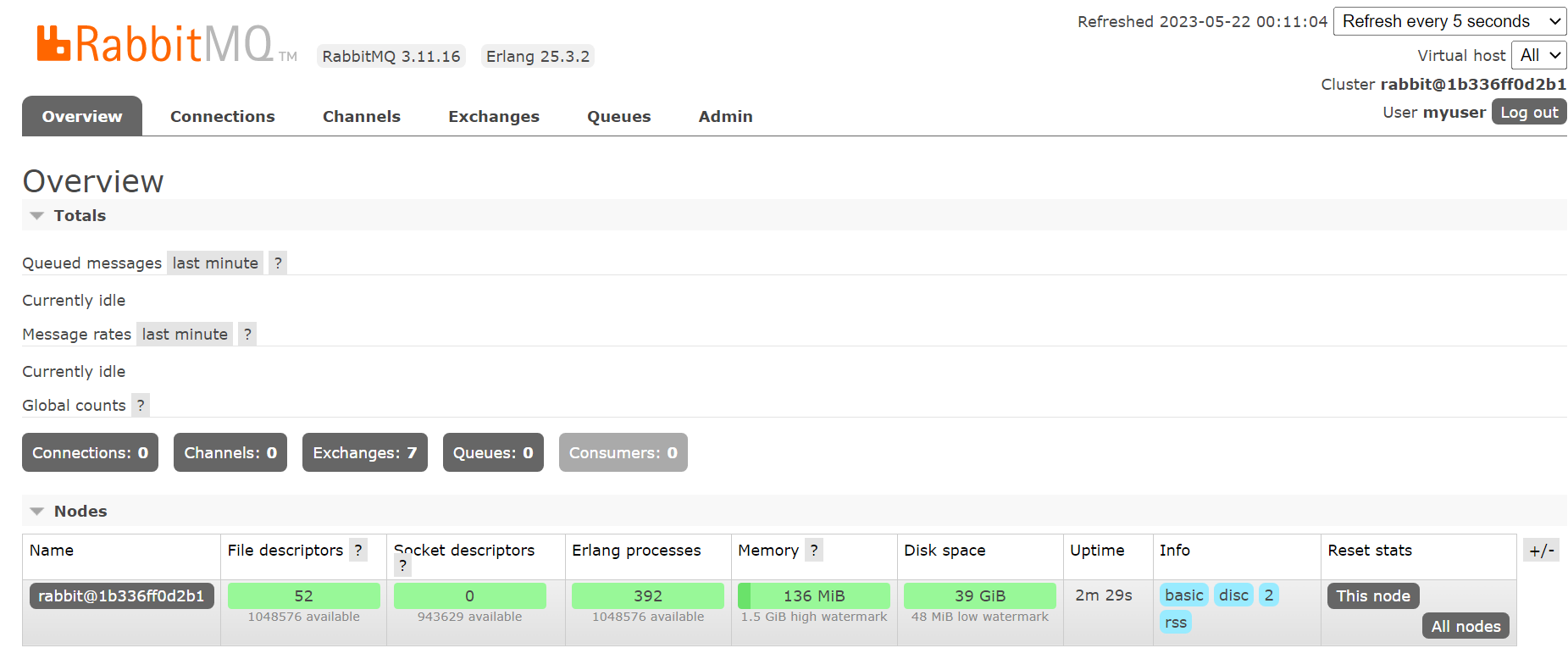Screen dimensions: 1568x659
Task: Open help for Message rates
Action: (x=247, y=335)
